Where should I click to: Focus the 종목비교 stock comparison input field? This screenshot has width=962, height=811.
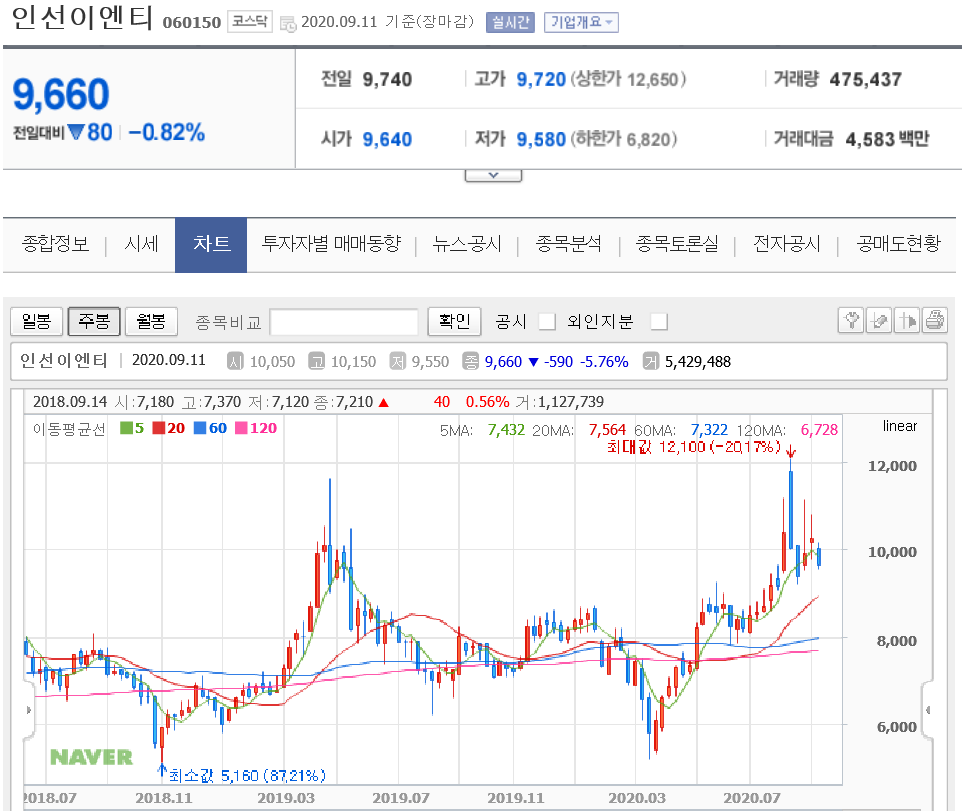(344, 322)
